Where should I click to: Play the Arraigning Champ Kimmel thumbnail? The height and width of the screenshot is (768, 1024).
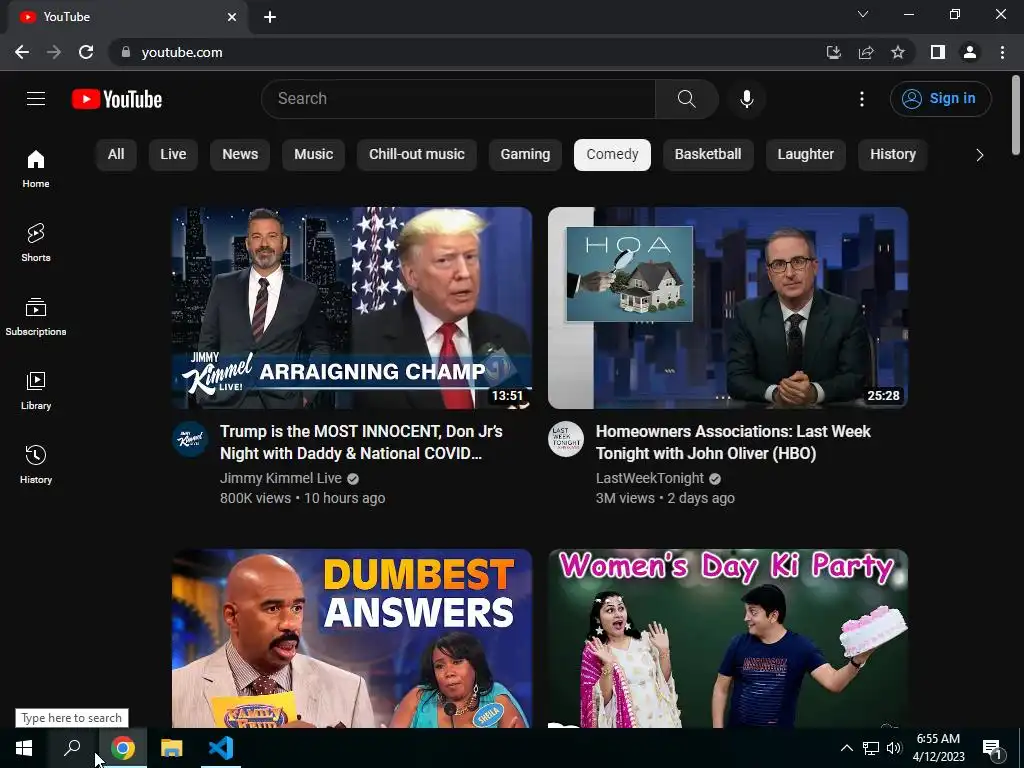coord(351,308)
